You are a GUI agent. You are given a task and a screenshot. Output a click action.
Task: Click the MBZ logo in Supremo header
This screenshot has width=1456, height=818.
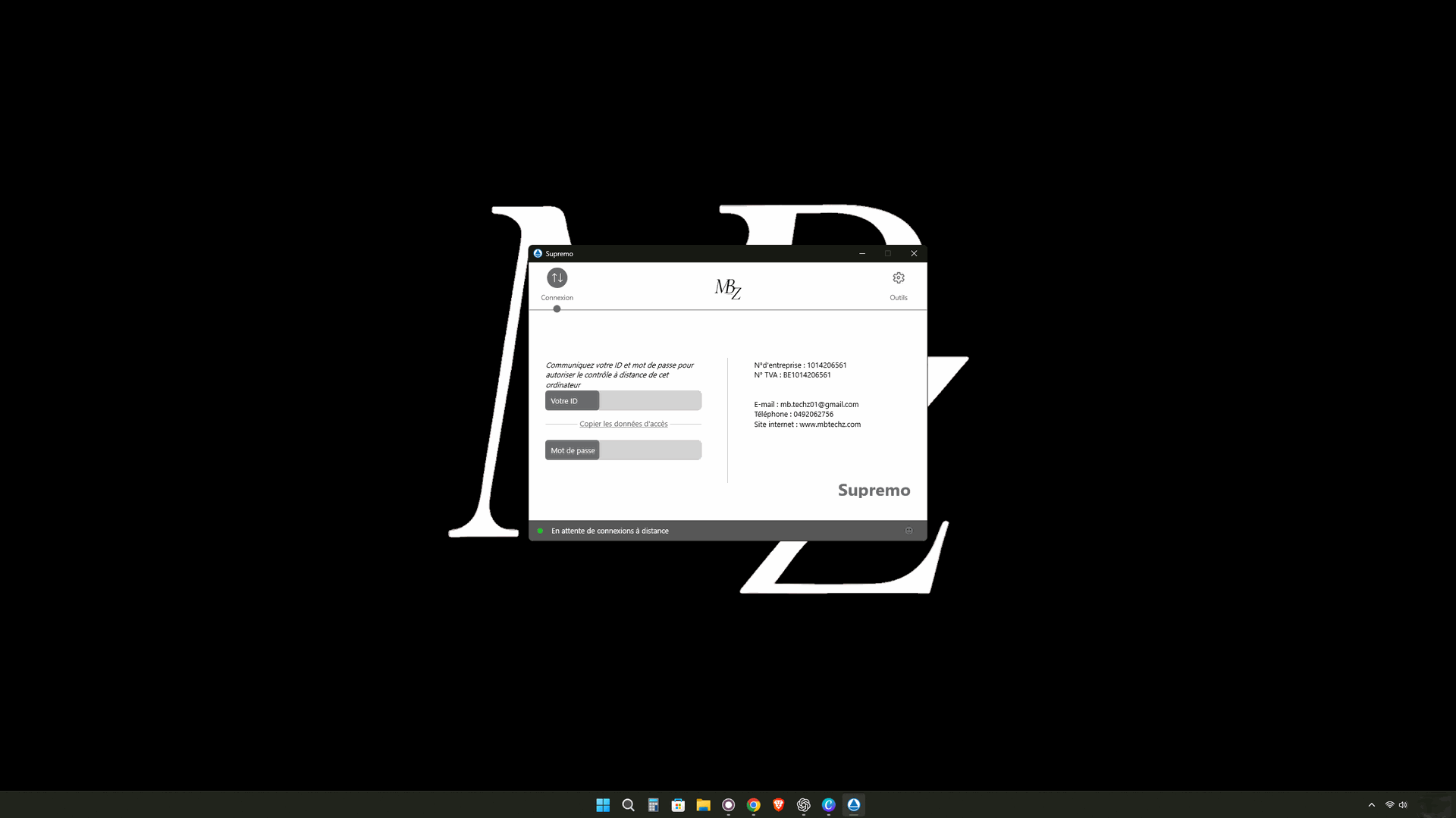point(727,289)
